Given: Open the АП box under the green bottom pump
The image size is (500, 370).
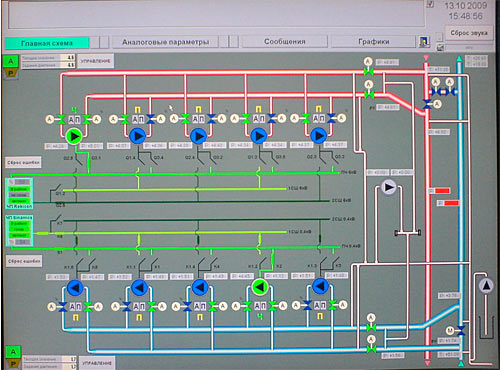Looking at the screenshot, I should 260,306.
